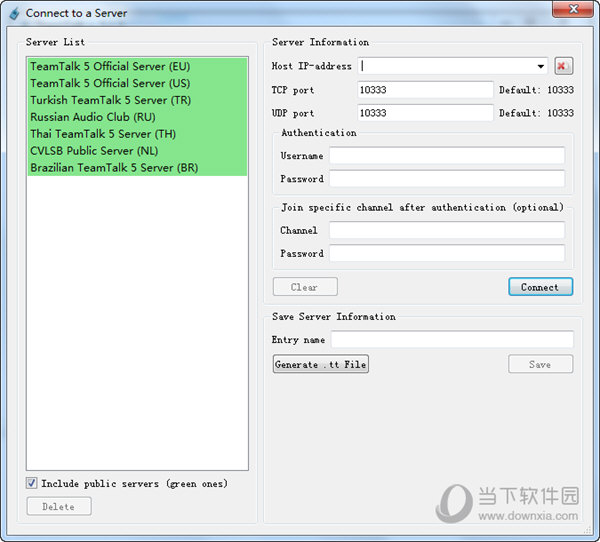Select Turkish TeamTalk 5 Server (TR)

point(137,100)
